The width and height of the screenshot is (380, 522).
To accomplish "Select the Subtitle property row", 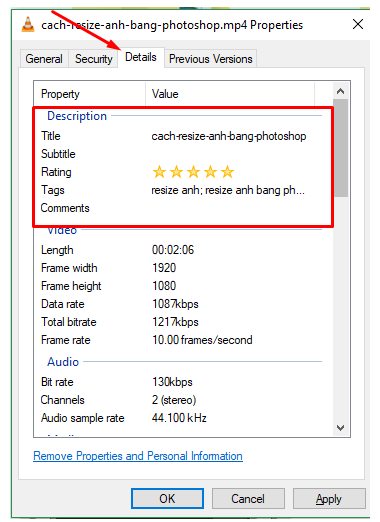I will tap(178, 154).
